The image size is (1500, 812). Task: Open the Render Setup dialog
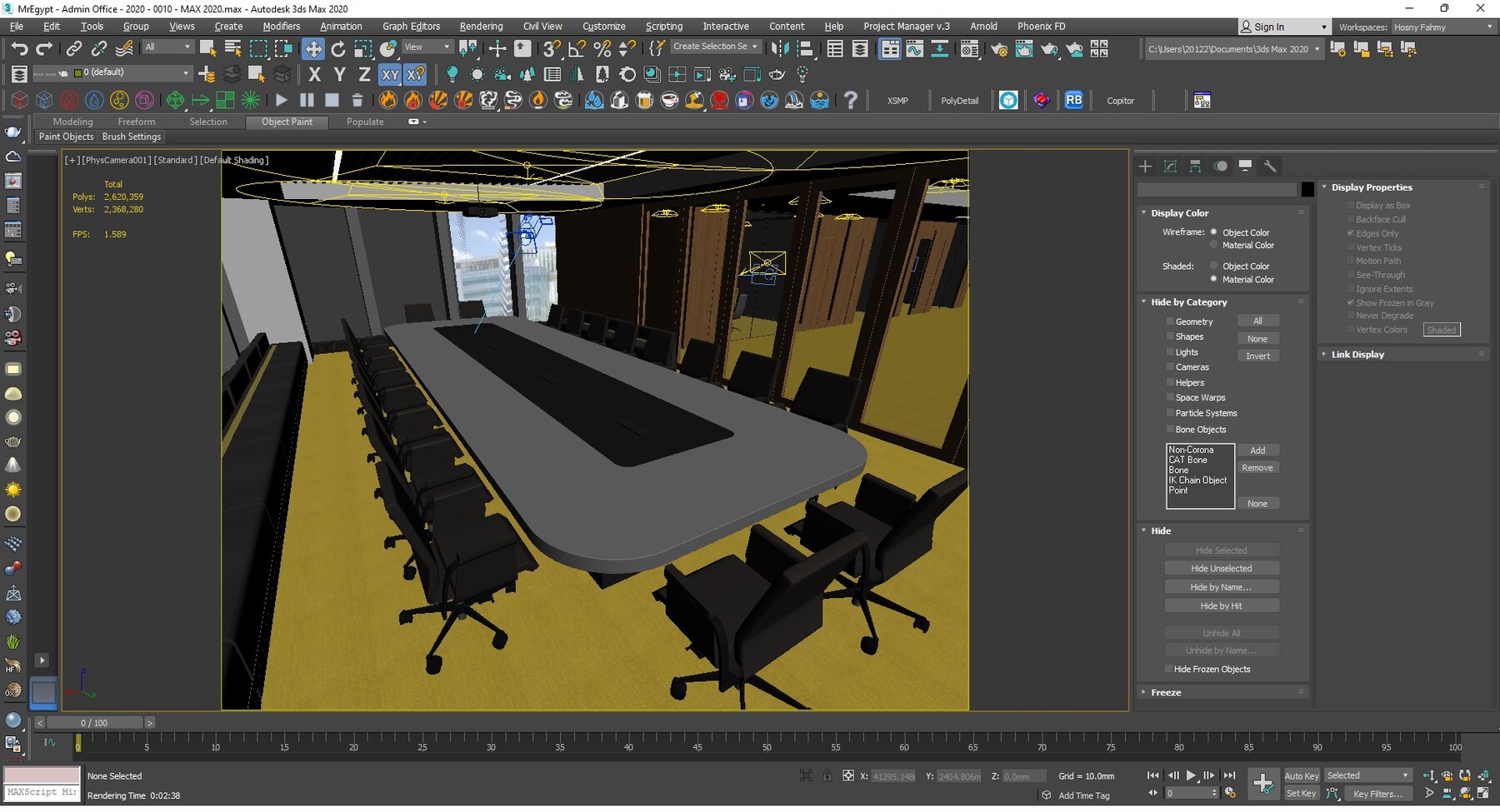tap(998, 48)
